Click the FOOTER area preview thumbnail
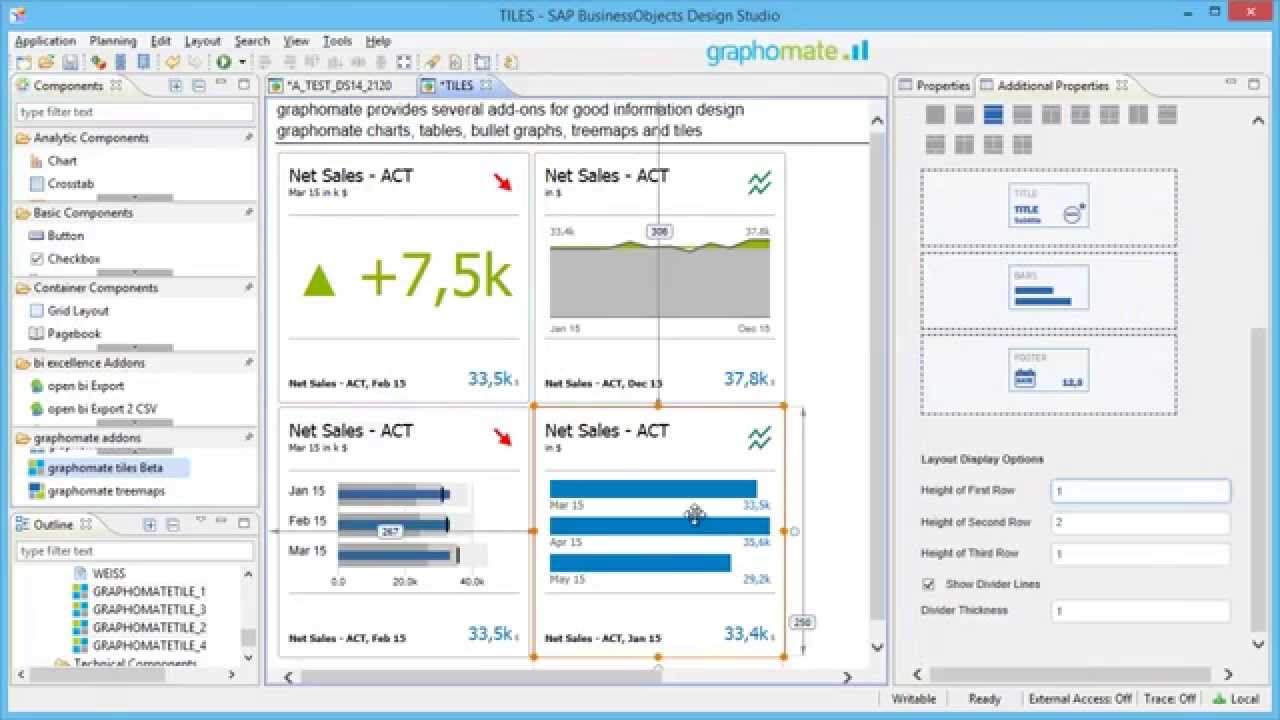Viewport: 1280px width, 720px height. pos(1048,370)
